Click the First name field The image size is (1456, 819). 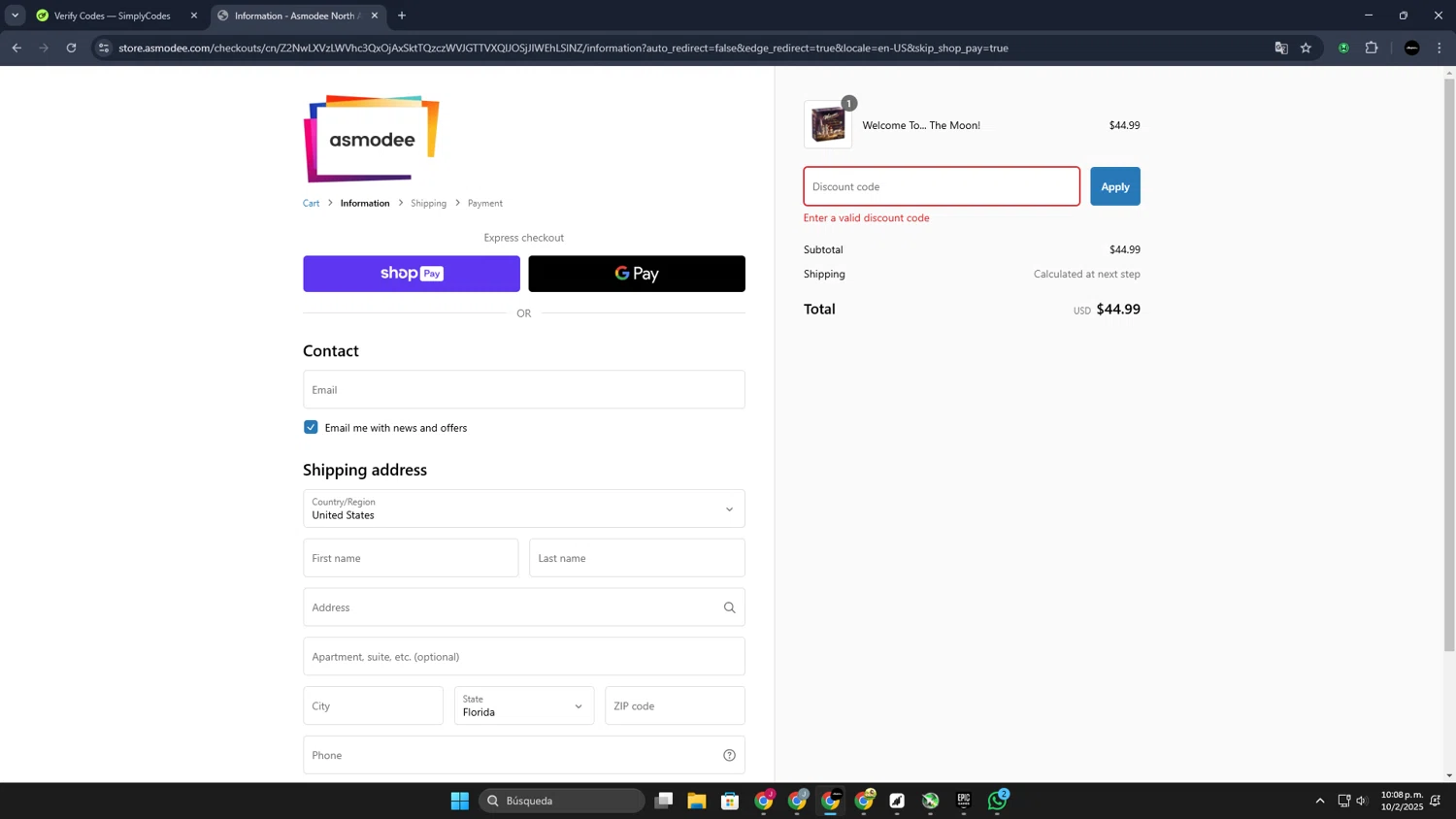(x=411, y=558)
